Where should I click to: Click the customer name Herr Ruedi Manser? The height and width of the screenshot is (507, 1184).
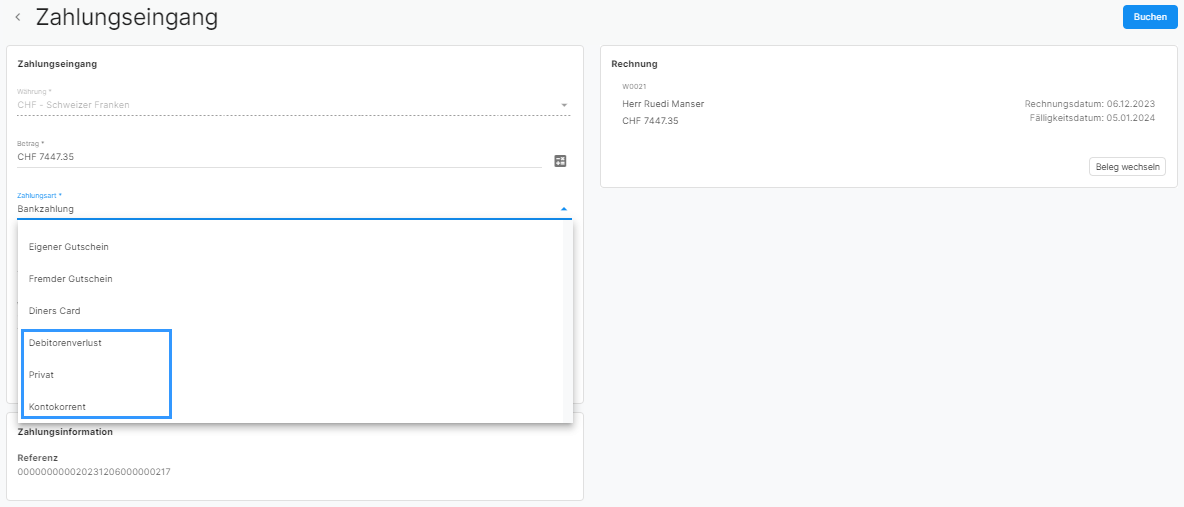pos(663,104)
